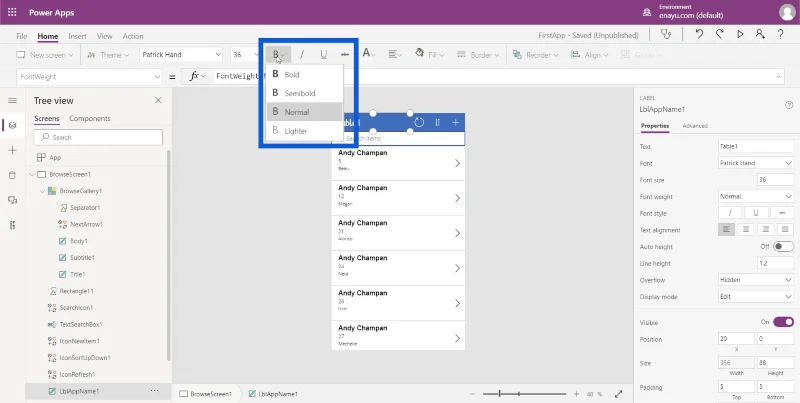The height and width of the screenshot is (403, 800).
Task: Toggle the Visible switch
Action: pyautogui.click(x=783, y=322)
